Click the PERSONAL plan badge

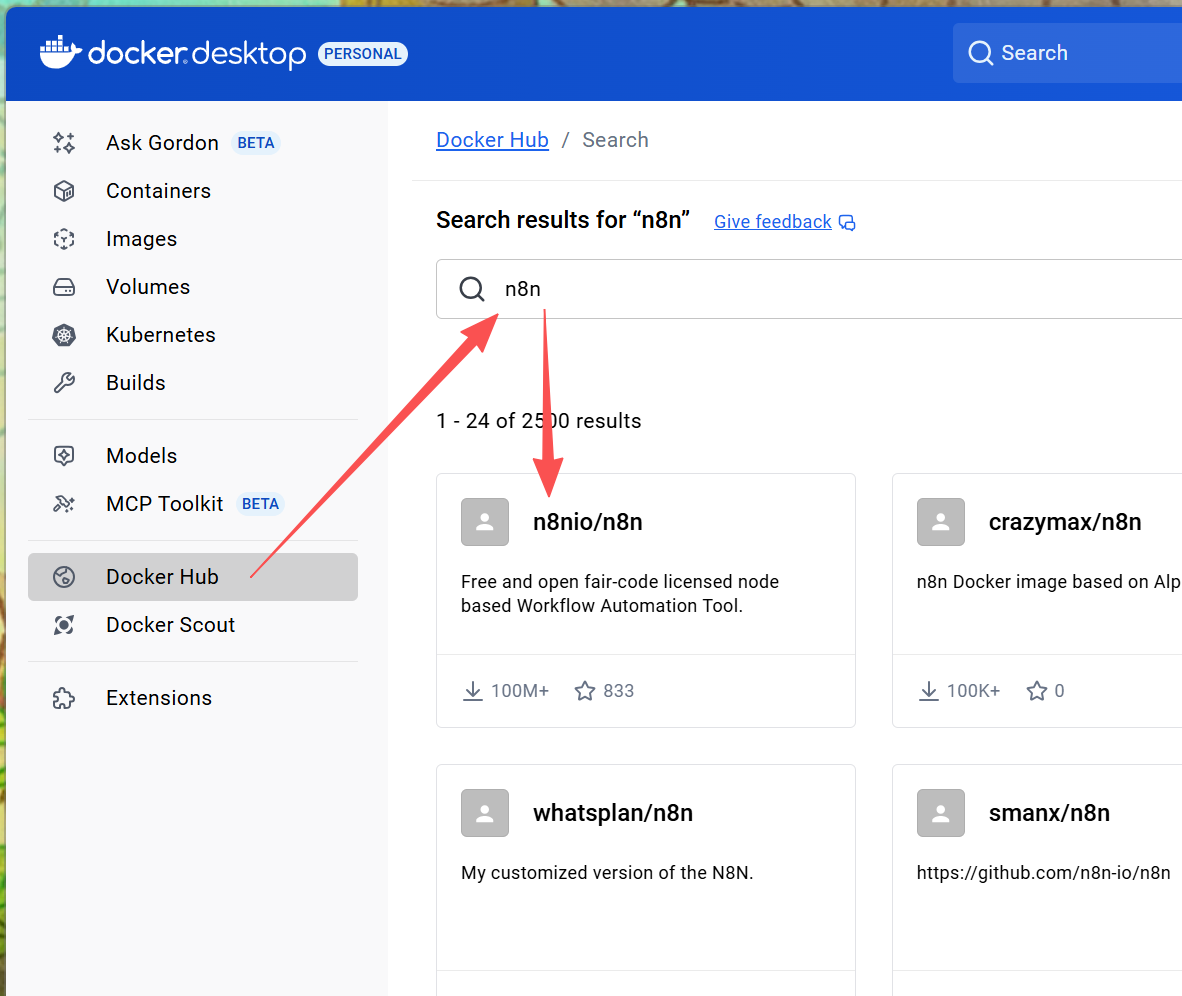click(363, 54)
